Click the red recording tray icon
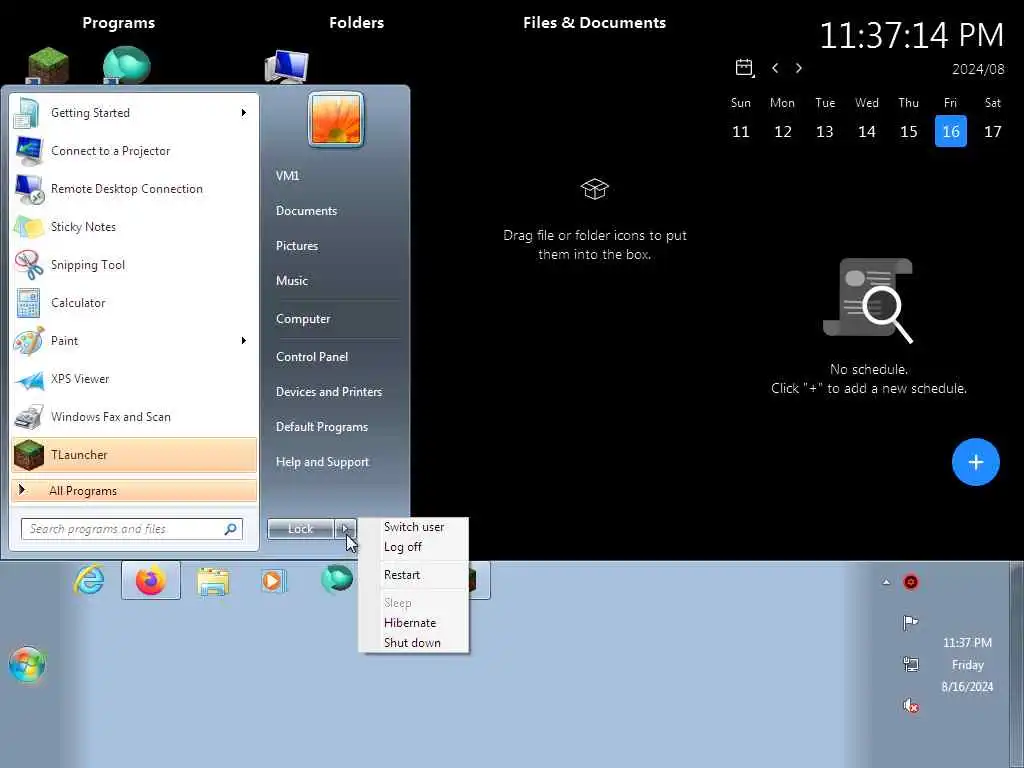The width and height of the screenshot is (1024, 768). click(x=910, y=582)
